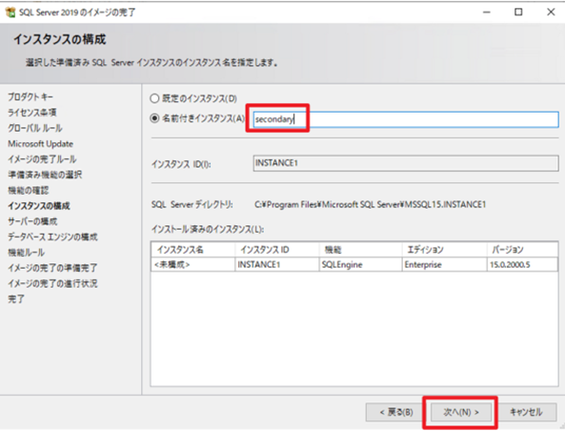Click the 機能ルール step in sidebar
The height and width of the screenshot is (434, 565).
pyautogui.click(x=26, y=252)
